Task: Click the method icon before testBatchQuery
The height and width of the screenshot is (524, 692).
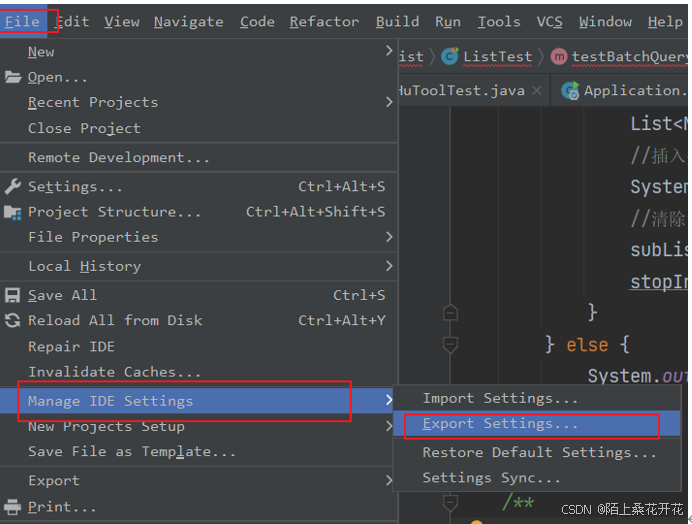Action: [x=559, y=57]
